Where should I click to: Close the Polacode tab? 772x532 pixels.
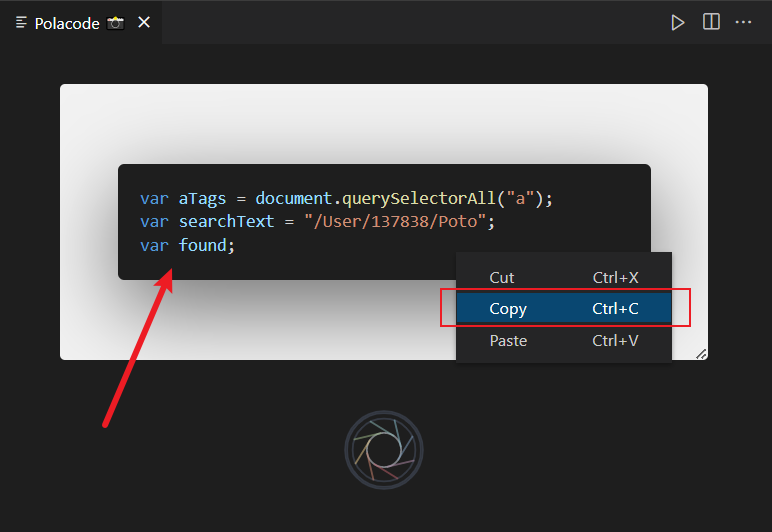144,23
